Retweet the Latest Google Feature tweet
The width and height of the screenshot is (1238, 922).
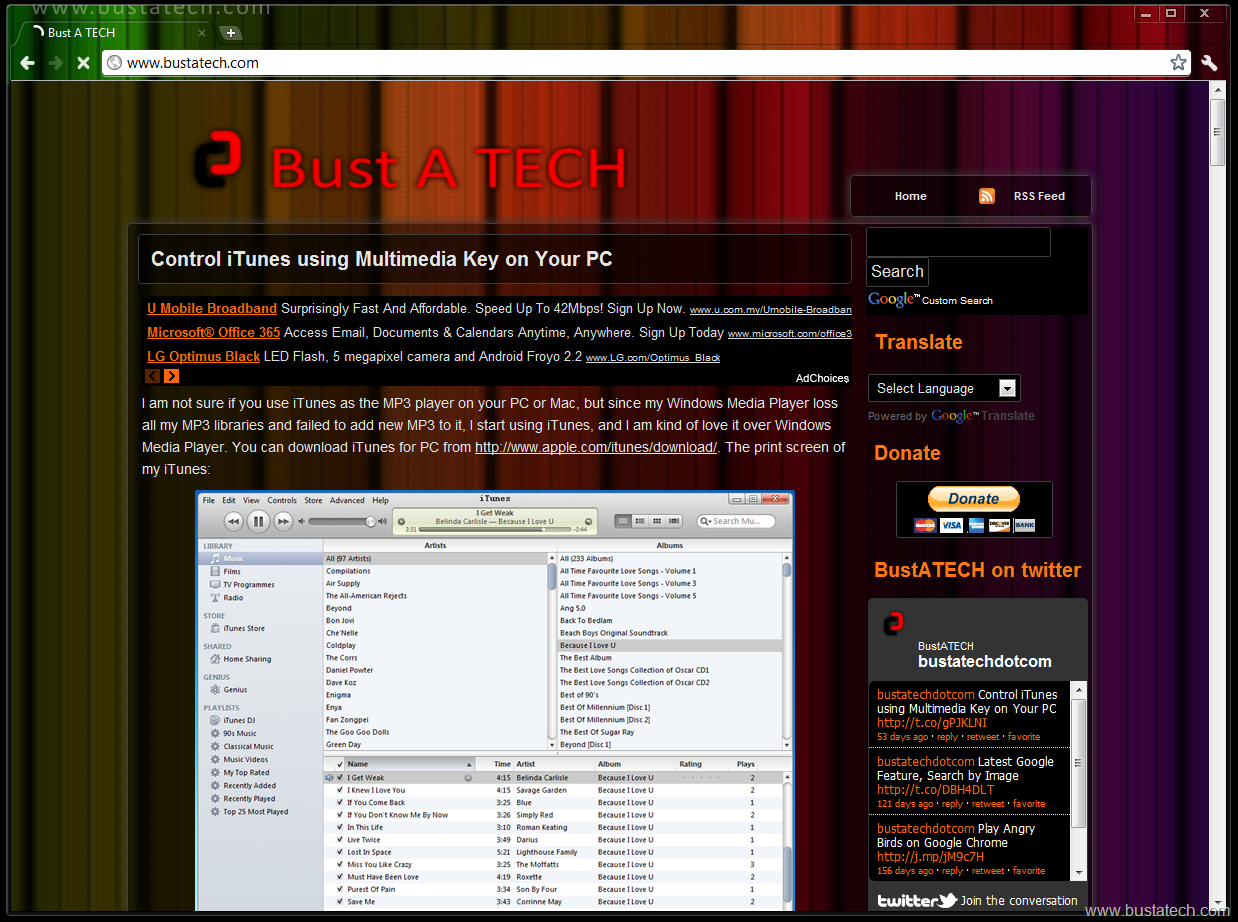(989, 804)
